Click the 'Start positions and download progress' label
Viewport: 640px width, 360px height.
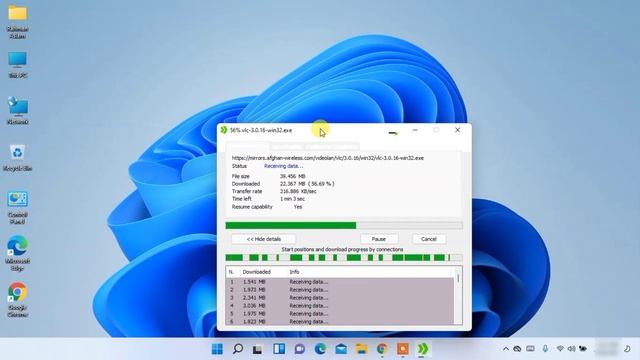click(342, 249)
